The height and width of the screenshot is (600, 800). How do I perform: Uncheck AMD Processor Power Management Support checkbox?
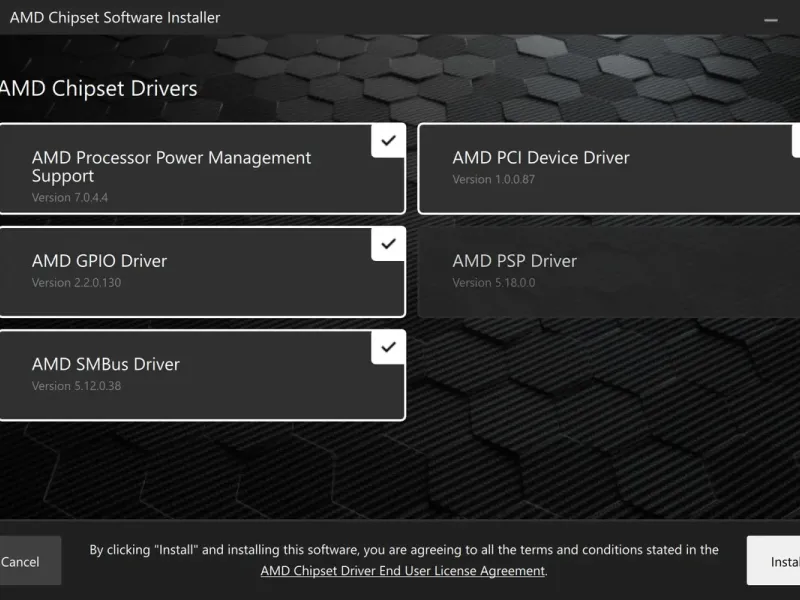[x=388, y=141]
